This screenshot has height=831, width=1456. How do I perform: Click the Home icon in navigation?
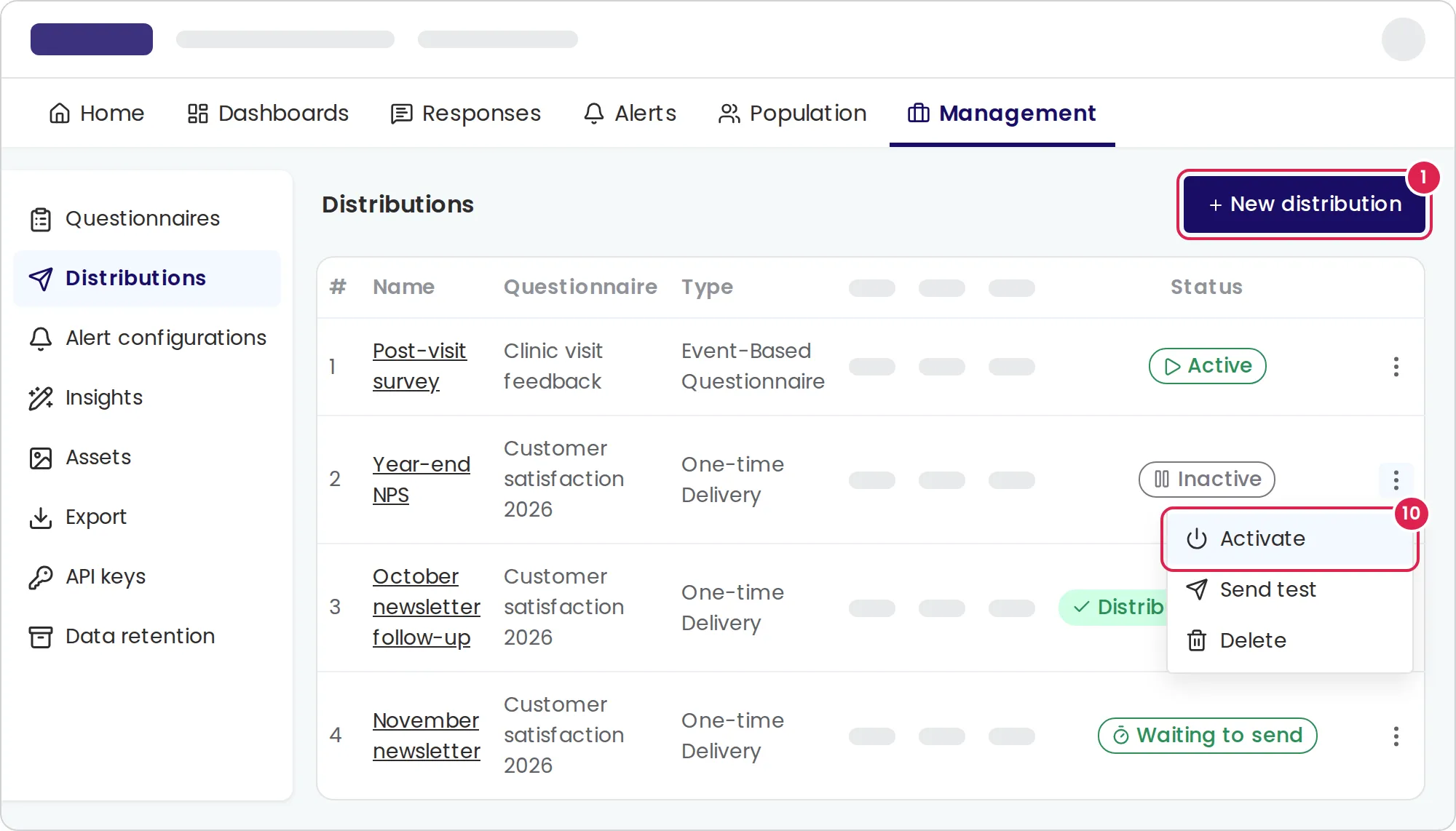coord(60,114)
